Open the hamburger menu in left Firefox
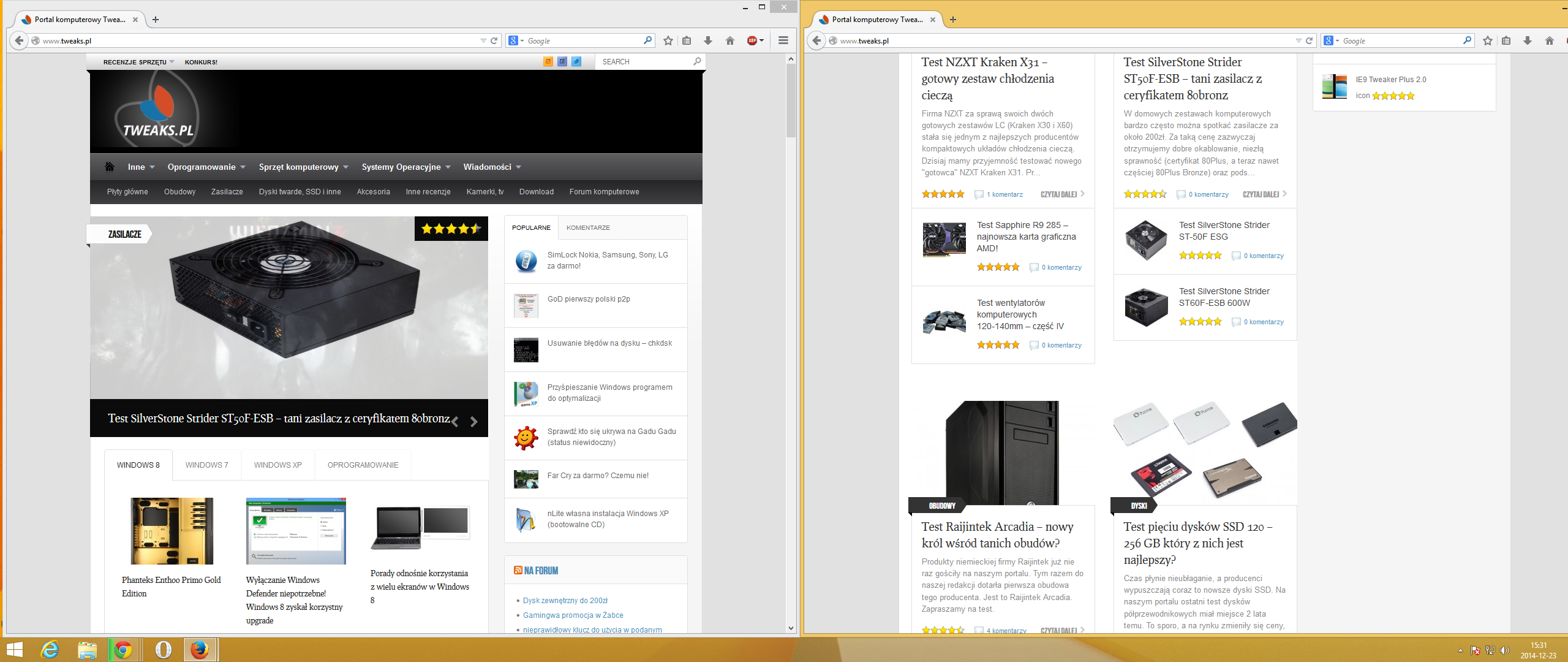This screenshot has width=1568, height=662. pyautogui.click(x=783, y=40)
